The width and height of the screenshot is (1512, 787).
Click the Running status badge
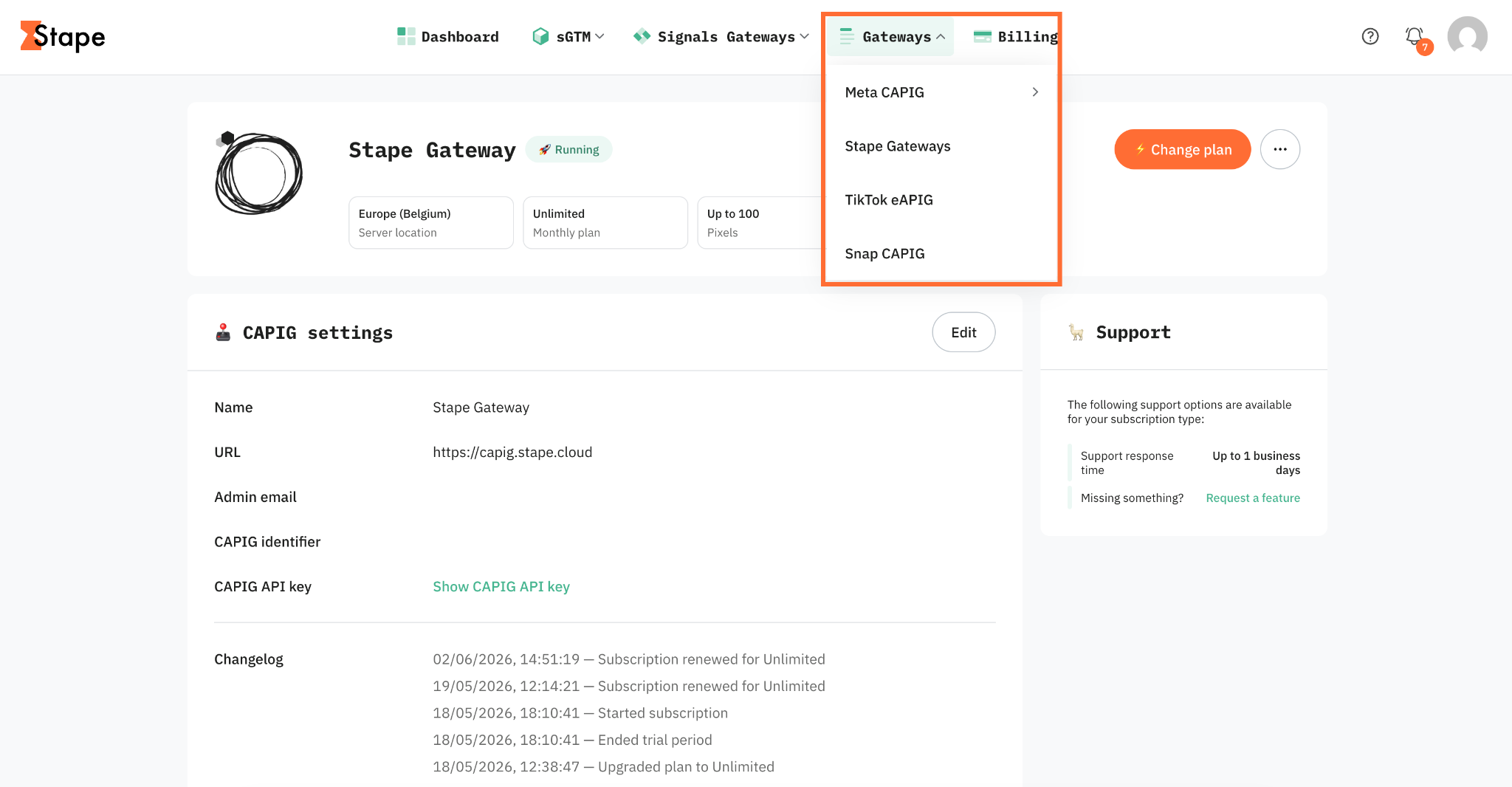click(568, 149)
